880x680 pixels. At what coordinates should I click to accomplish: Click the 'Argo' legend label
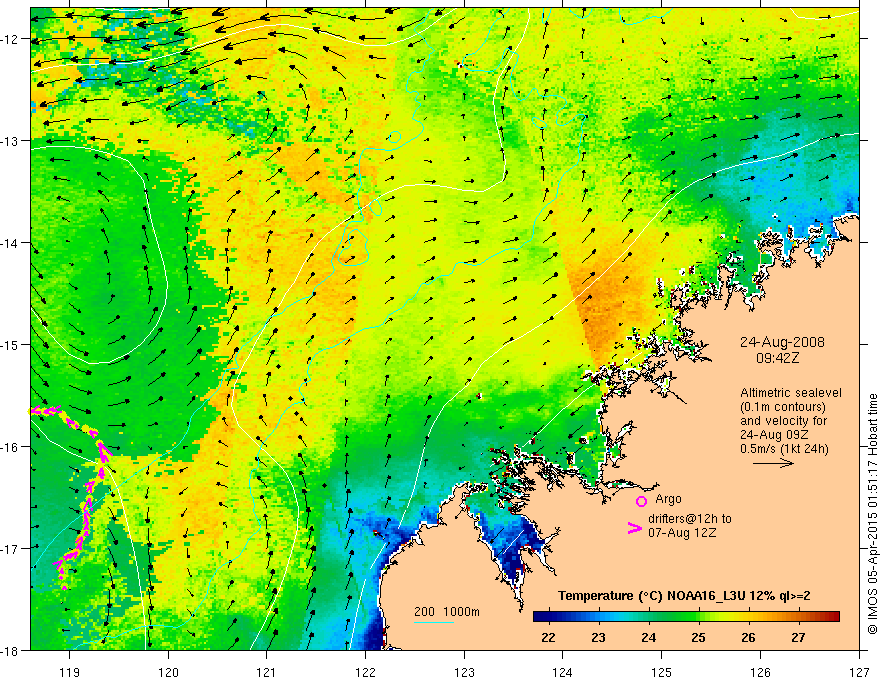[668, 499]
